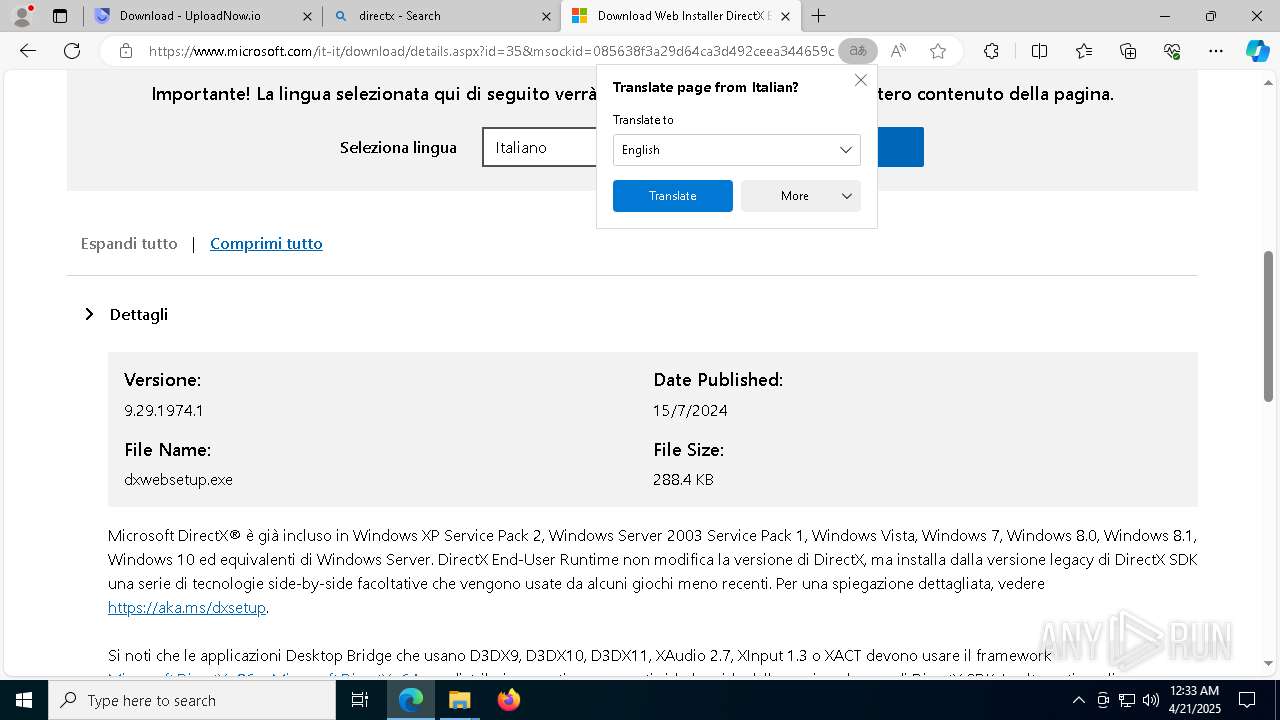This screenshot has width=1280, height=720.
Task: Open the Translate to English dropdown
Action: pos(737,150)
